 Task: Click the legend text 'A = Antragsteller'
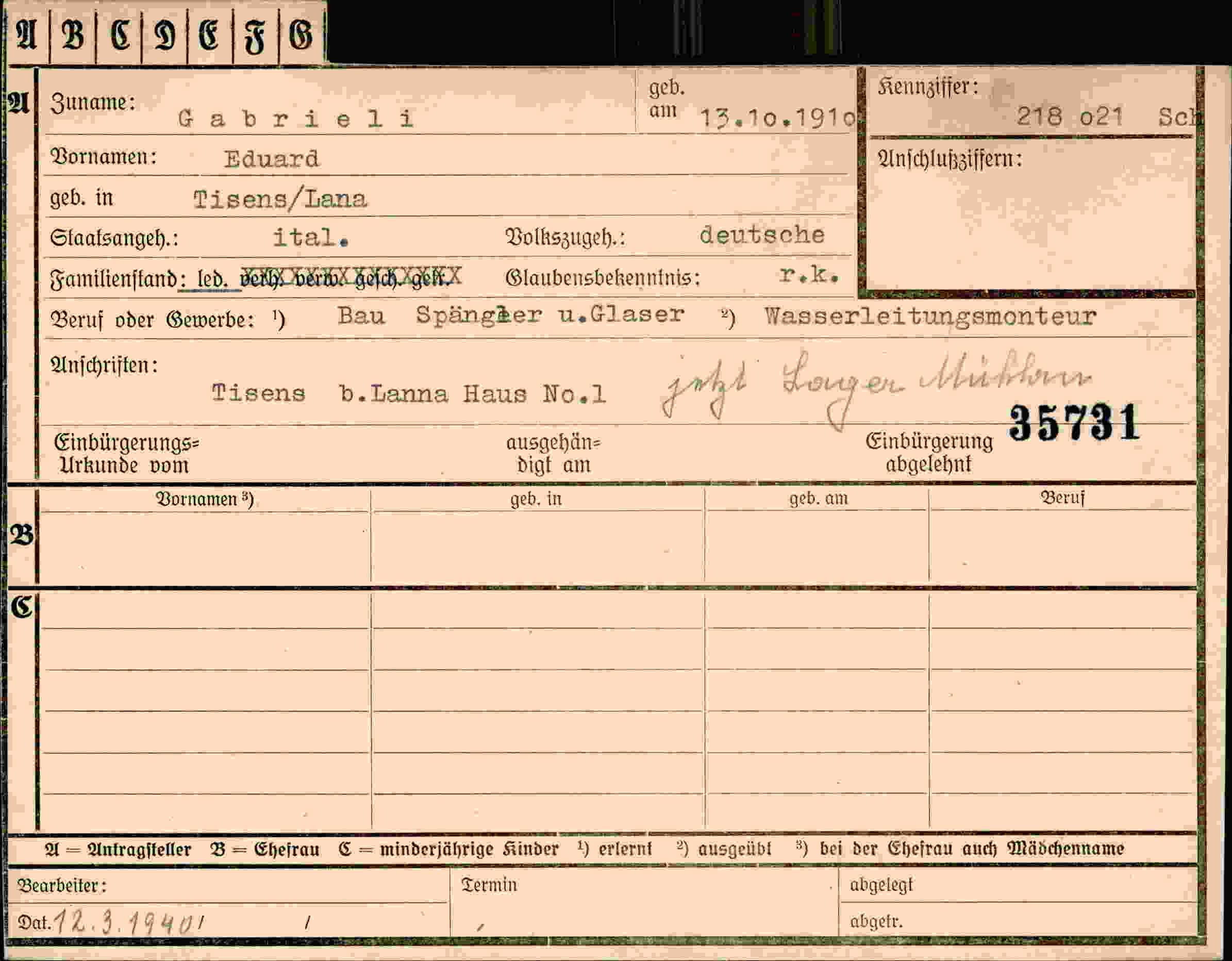point(118,850)
